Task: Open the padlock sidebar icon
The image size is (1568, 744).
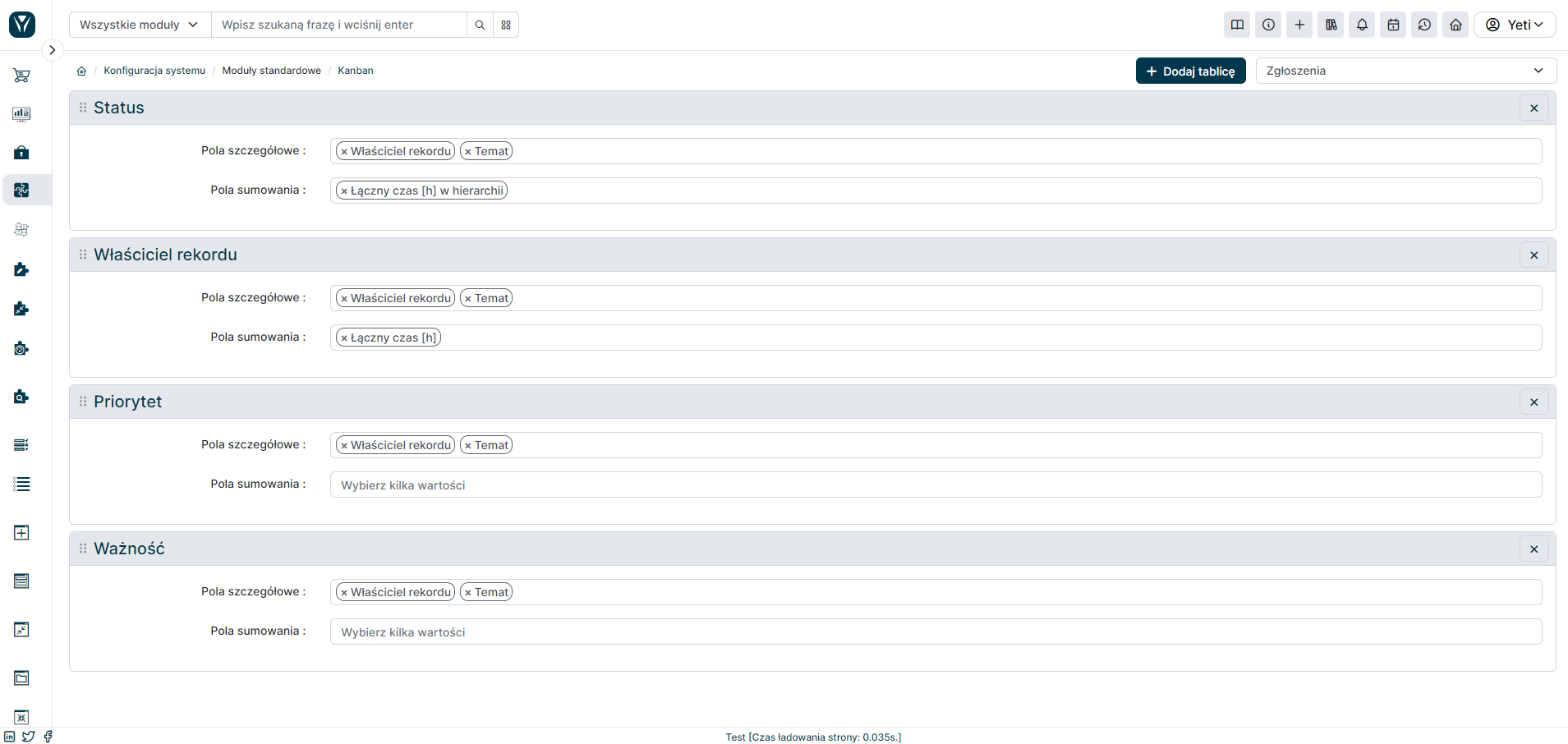Action: click(21, 153)
